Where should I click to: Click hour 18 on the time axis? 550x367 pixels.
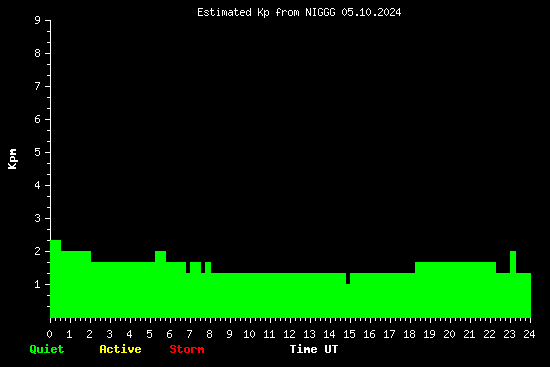pyautogui.click(x=409, y=334)
